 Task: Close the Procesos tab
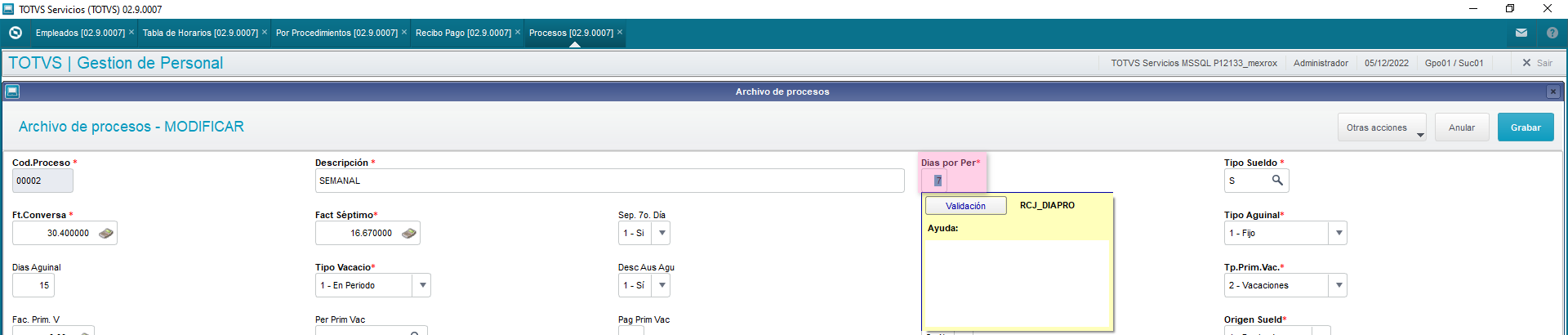(620, 32)
